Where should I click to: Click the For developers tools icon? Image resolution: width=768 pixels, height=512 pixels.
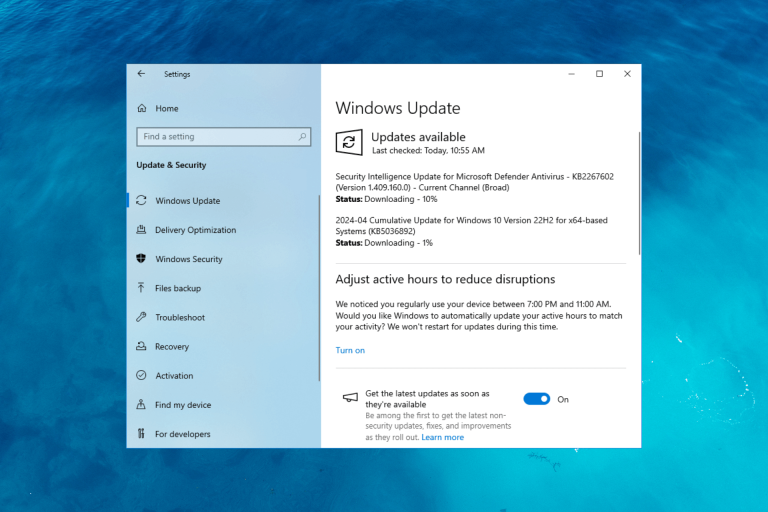tap(141, 433)
